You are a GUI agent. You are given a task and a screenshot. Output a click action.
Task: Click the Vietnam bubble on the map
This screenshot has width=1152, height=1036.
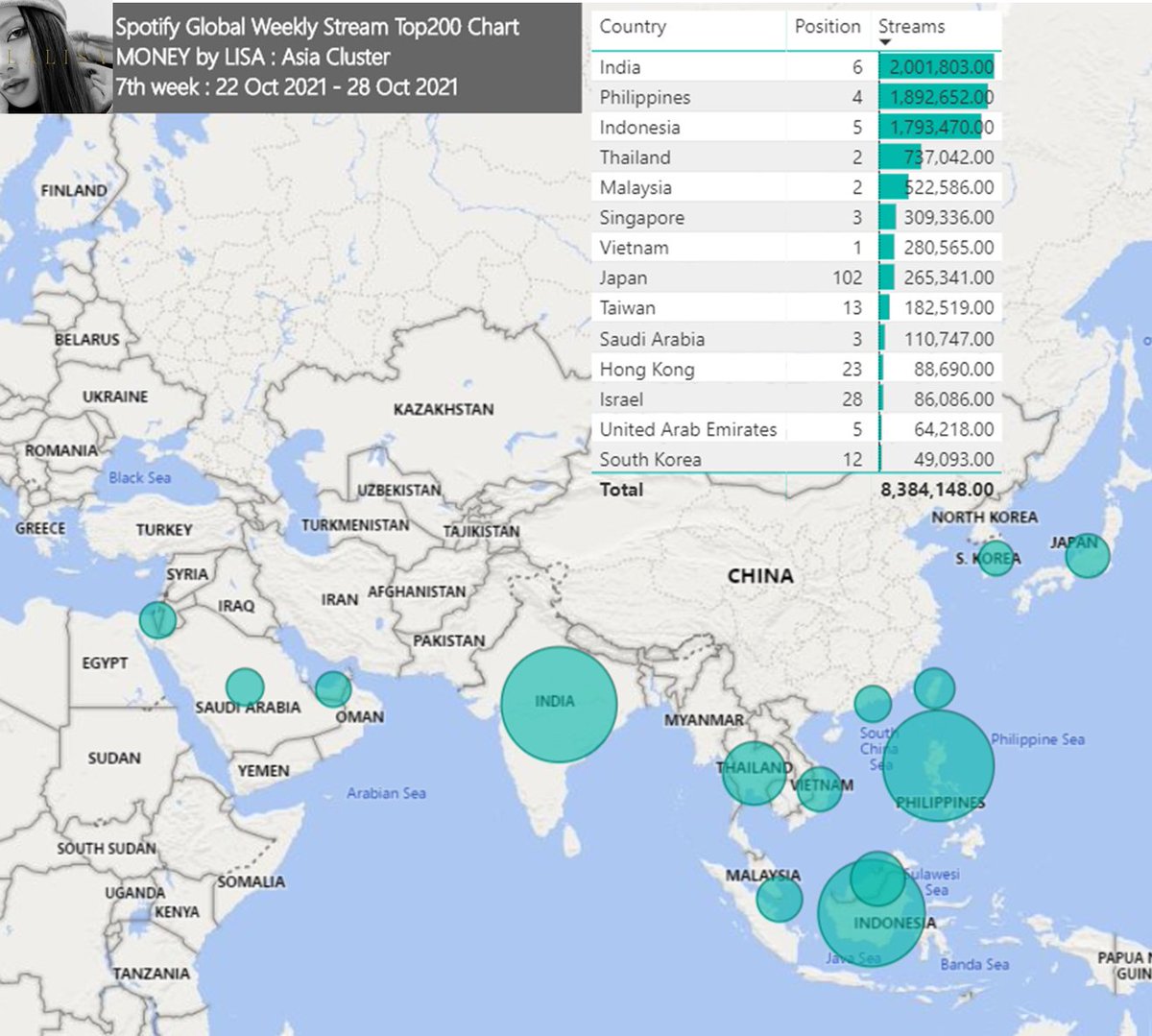click(819, 788)
